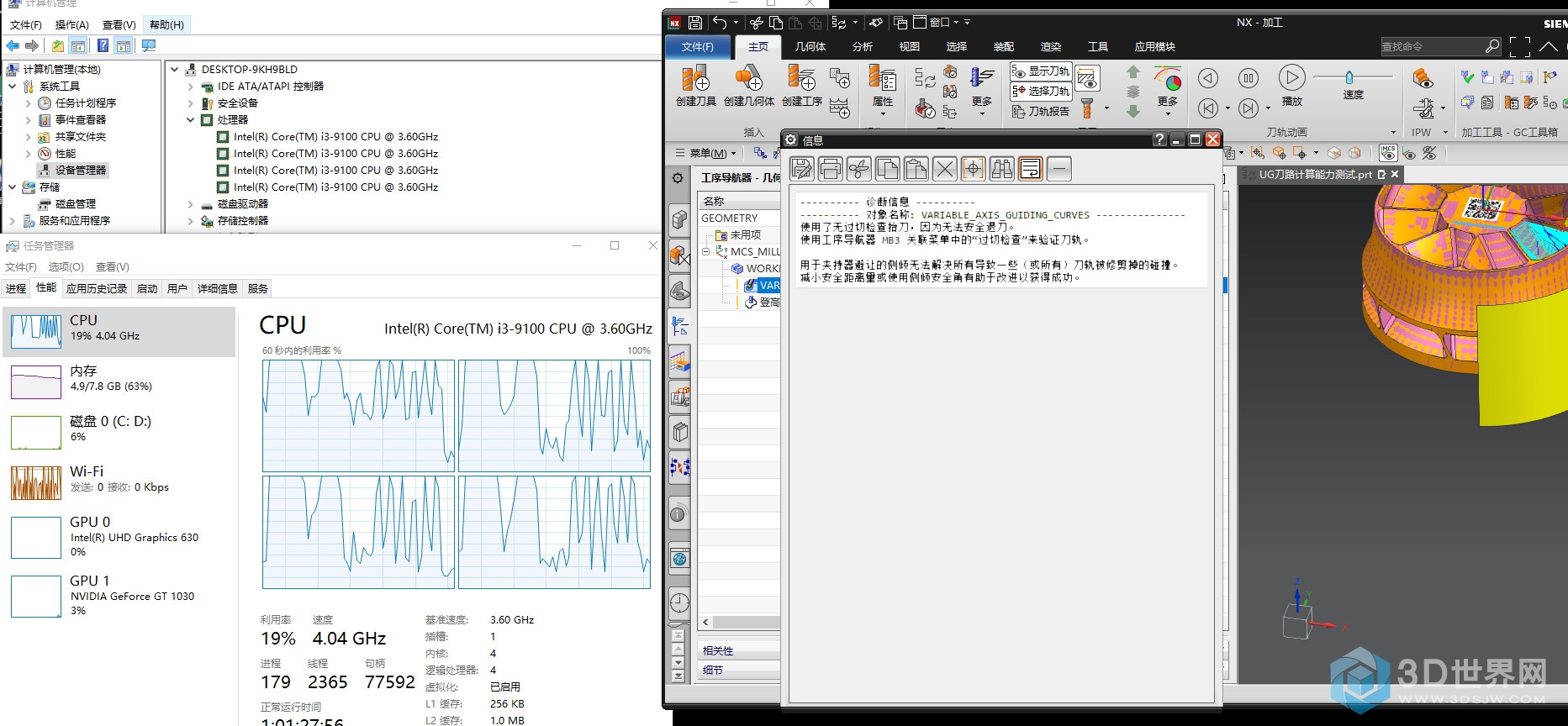Click the navigator horizontal scrollbar left arrow
Viewport: 1568px width, 726px height.
[706, 623]
